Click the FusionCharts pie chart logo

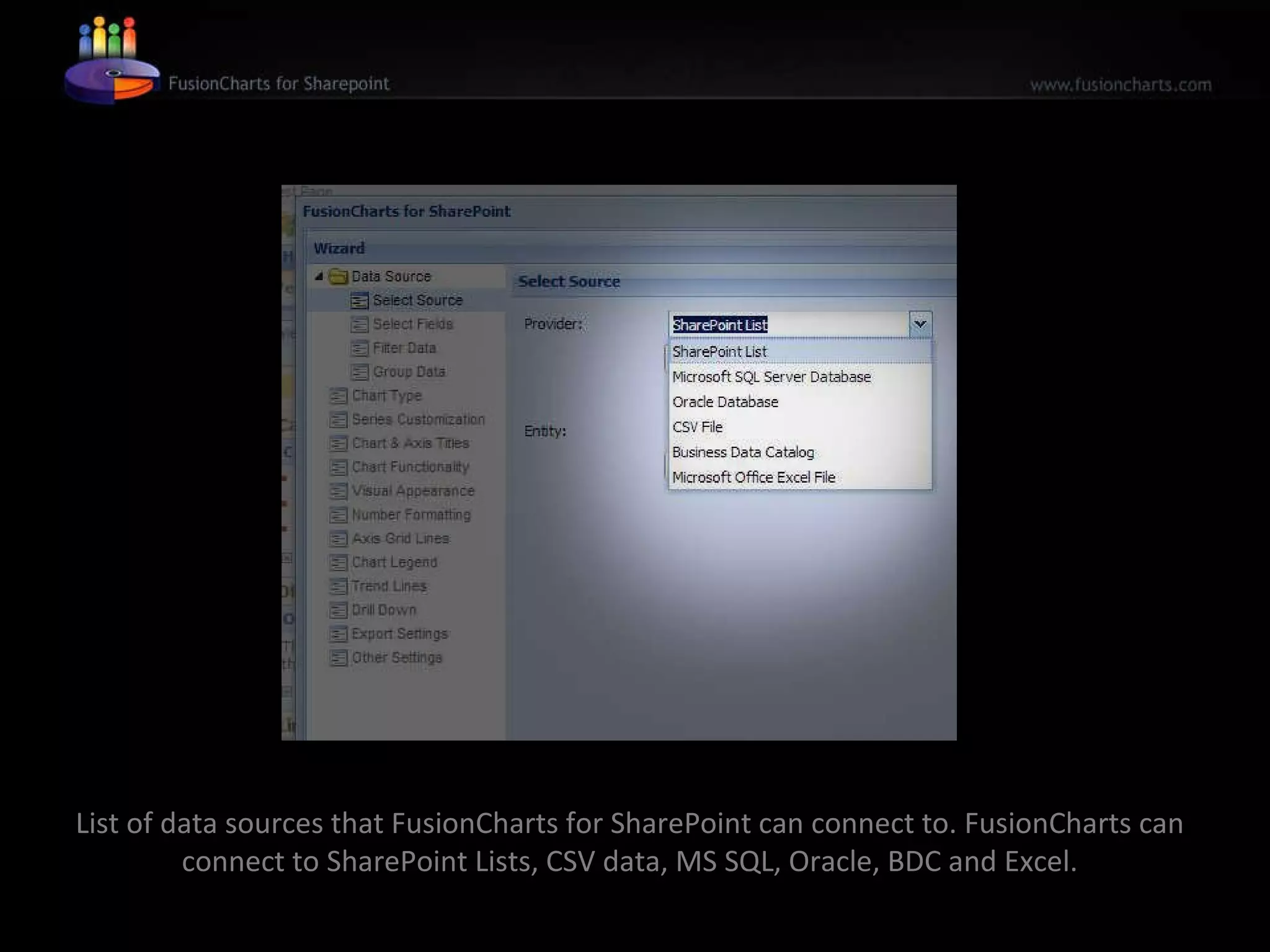[x=112, y=60]
